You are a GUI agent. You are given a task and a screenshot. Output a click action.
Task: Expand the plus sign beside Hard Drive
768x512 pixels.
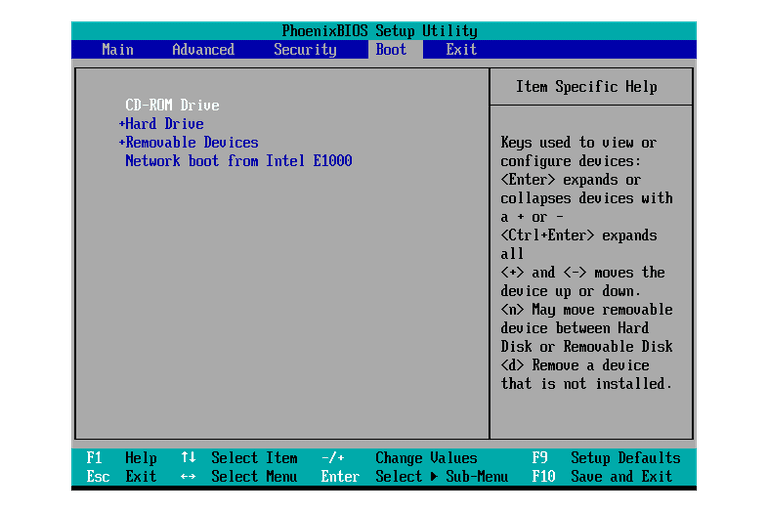point(122,123)
